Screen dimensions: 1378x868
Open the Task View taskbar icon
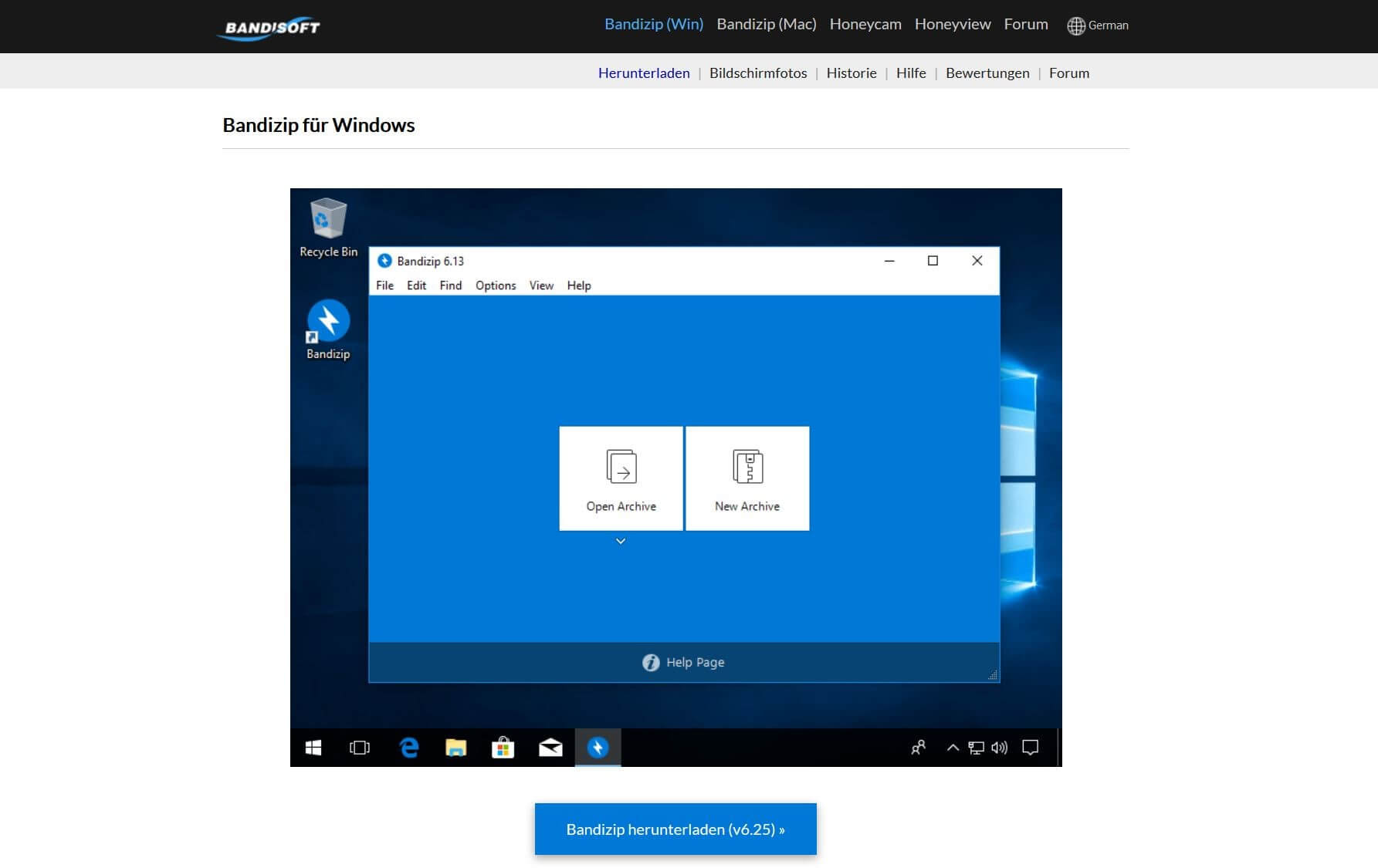click(x=360, y=748)
